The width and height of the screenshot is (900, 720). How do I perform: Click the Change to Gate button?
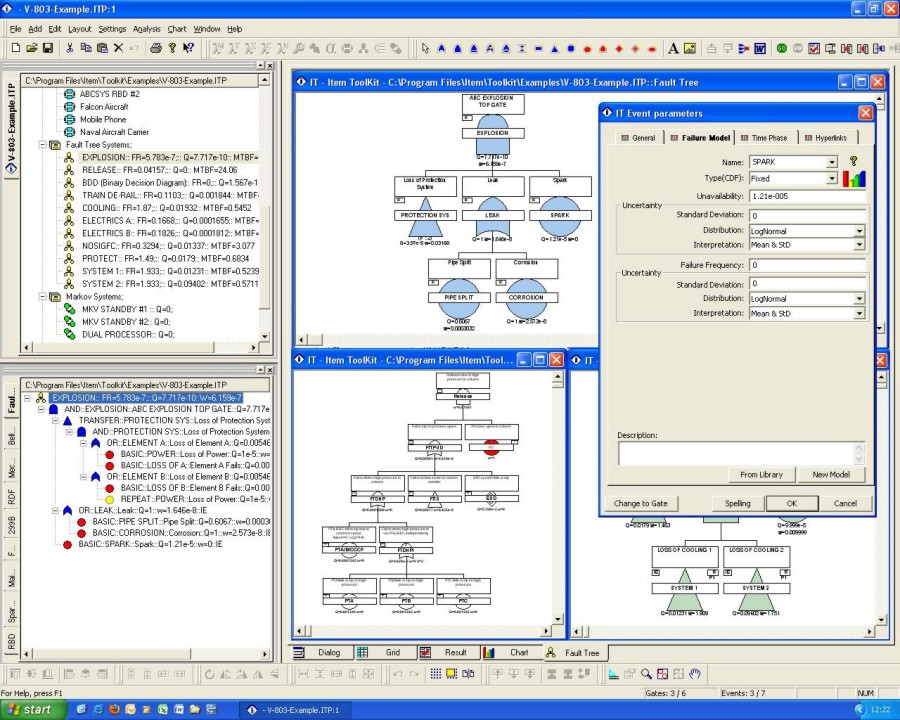click(x=640, y=503)
